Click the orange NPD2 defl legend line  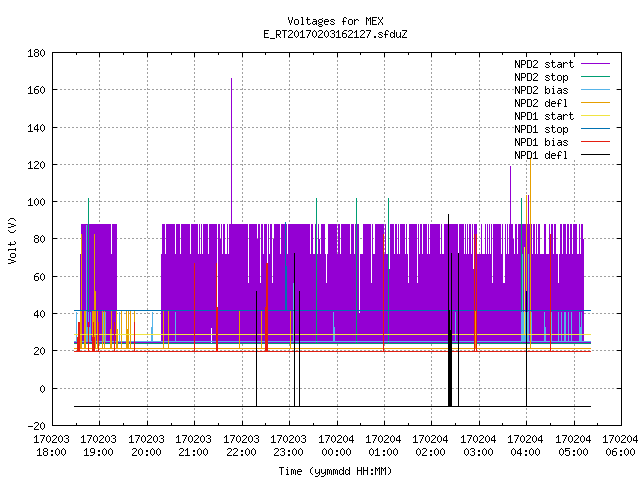coord(596,102)
